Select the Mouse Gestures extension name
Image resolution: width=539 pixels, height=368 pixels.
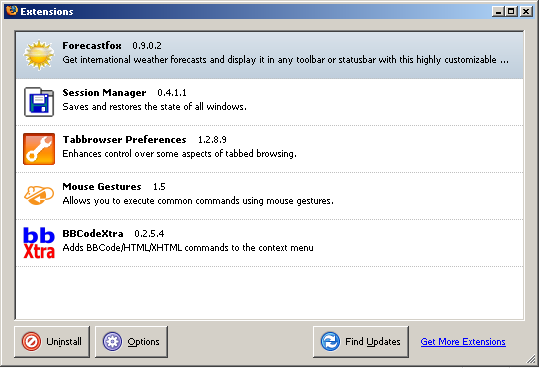pyautogui.click(x=102, y=187)
